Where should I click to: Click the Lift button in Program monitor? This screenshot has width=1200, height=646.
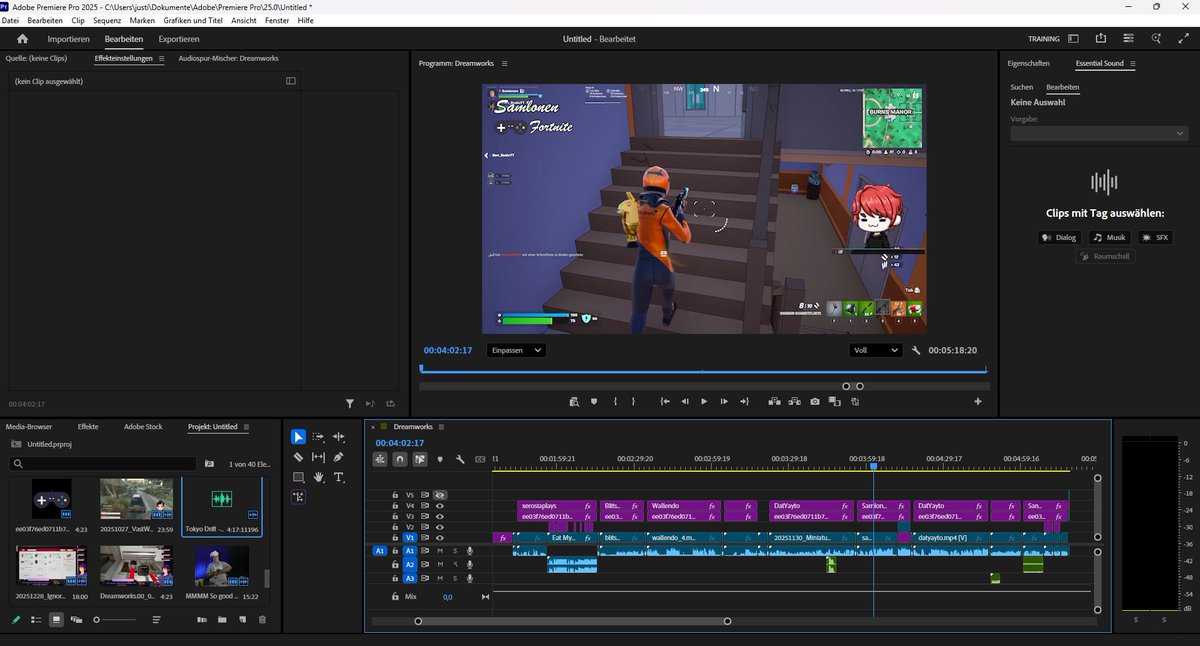[772, 401]
